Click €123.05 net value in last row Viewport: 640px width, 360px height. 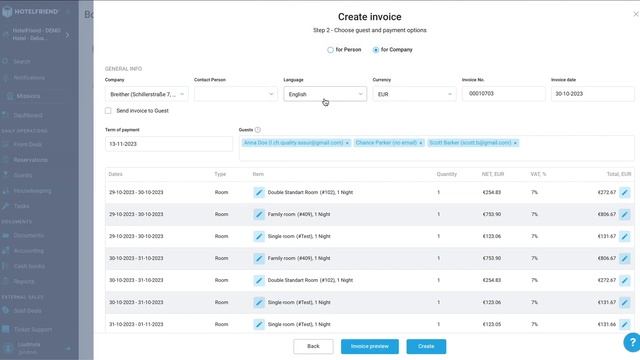(491, 324)
